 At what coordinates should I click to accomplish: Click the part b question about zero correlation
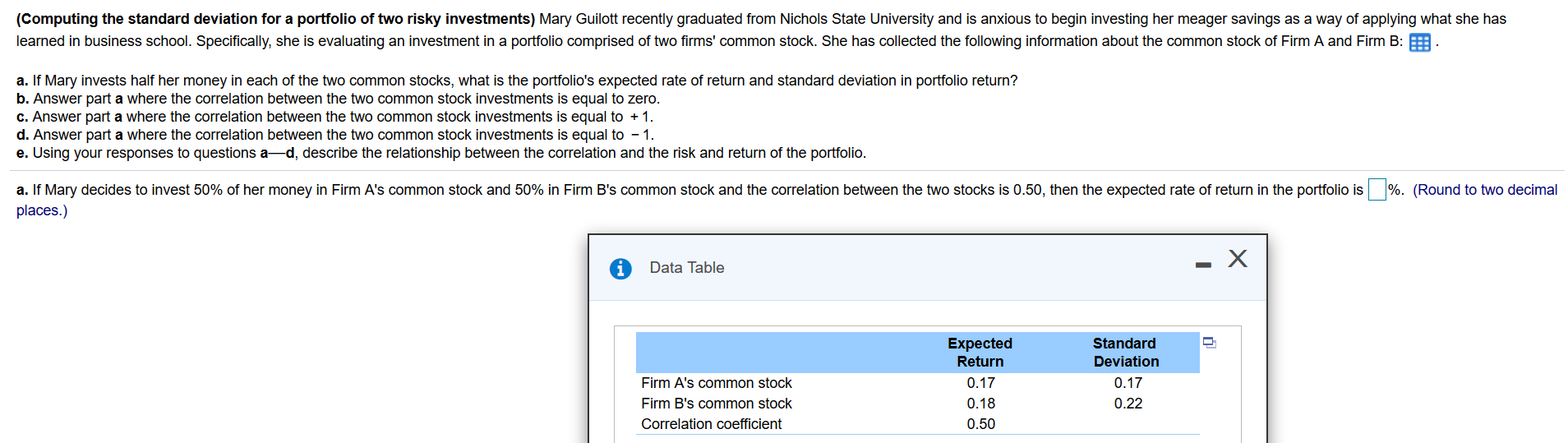pos(338,99)
